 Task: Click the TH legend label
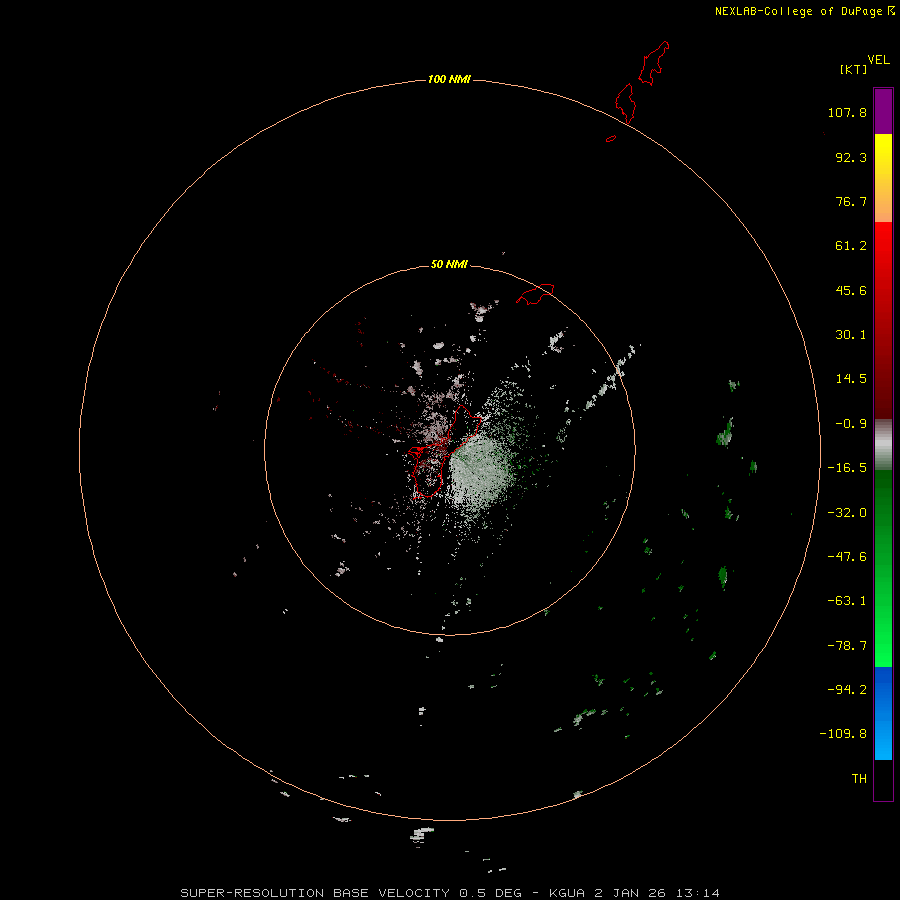tap(859, 778)
